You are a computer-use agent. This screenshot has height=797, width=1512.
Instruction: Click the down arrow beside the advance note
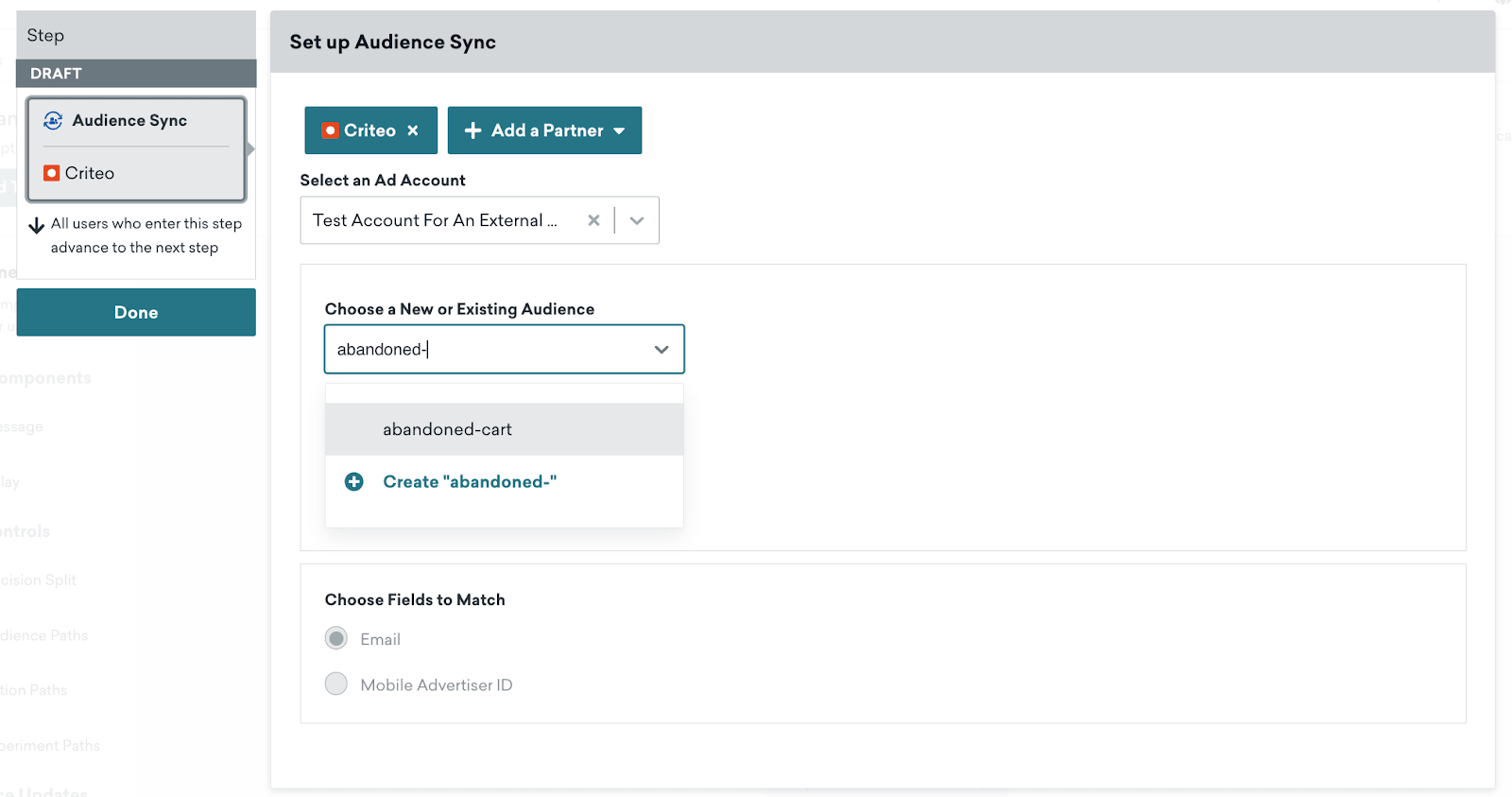[37, 226]
